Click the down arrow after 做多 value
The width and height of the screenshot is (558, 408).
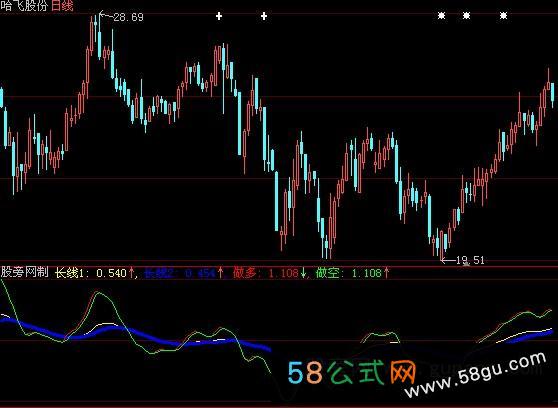click(303, 273)
